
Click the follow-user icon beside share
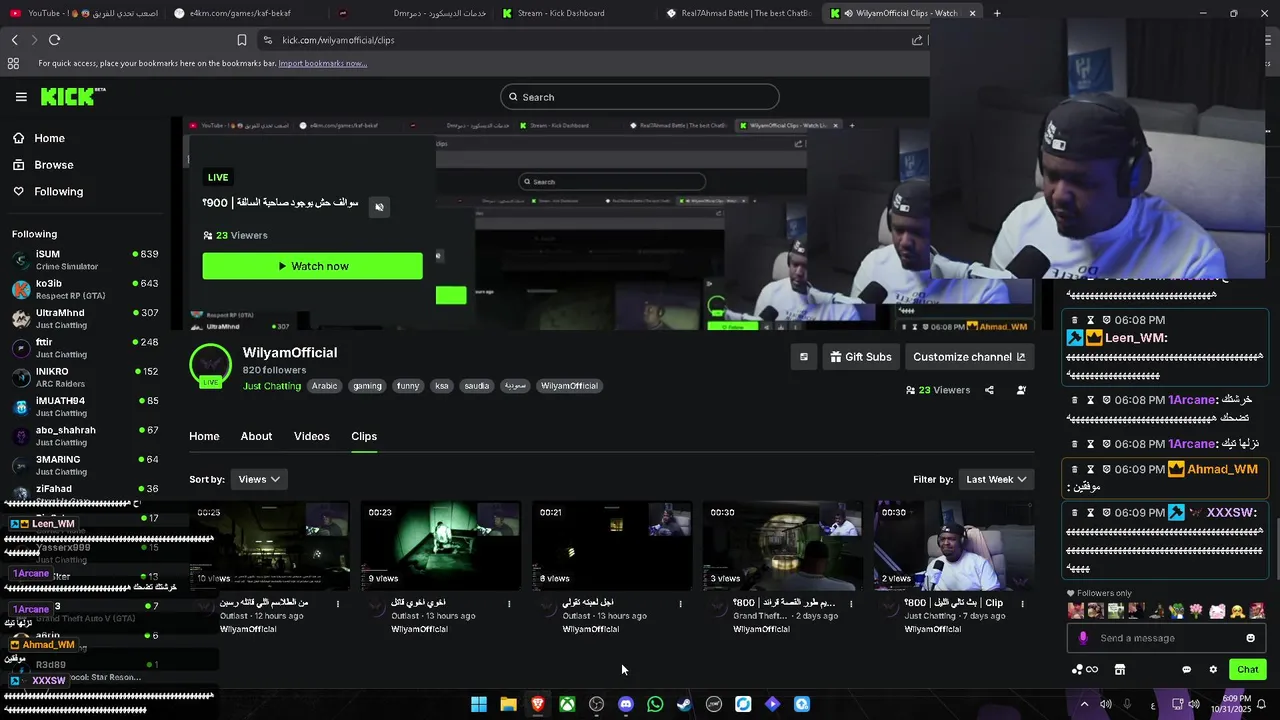(x=1021, y=390)
